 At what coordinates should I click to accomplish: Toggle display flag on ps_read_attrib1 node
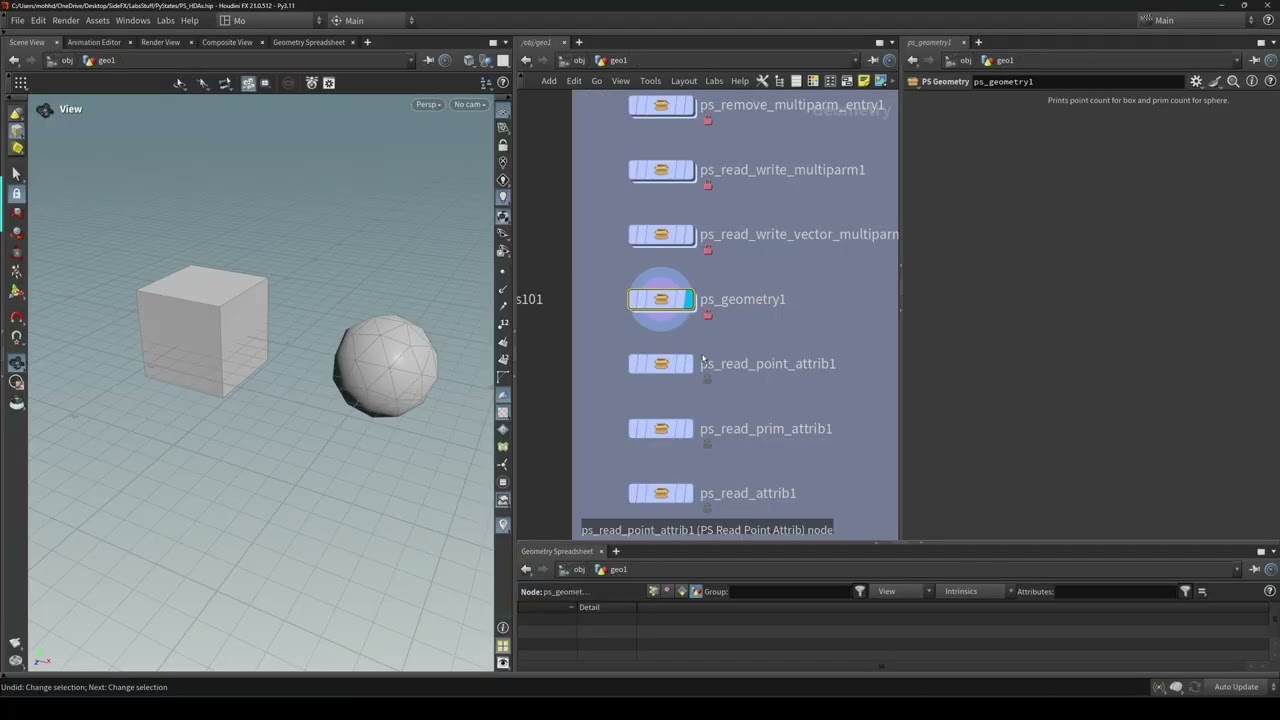click(688, 493)
